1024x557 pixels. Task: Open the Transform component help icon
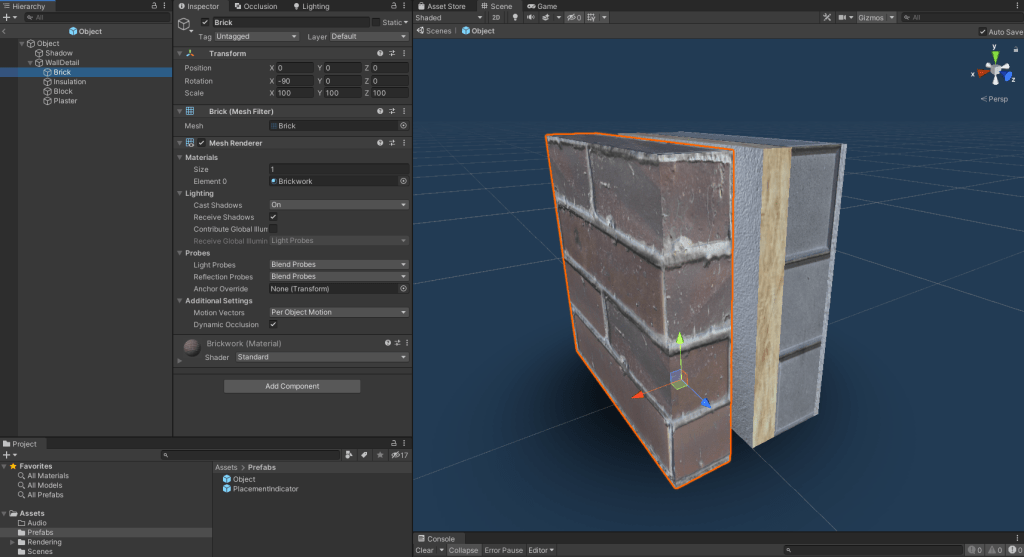[x=380, y=53]
